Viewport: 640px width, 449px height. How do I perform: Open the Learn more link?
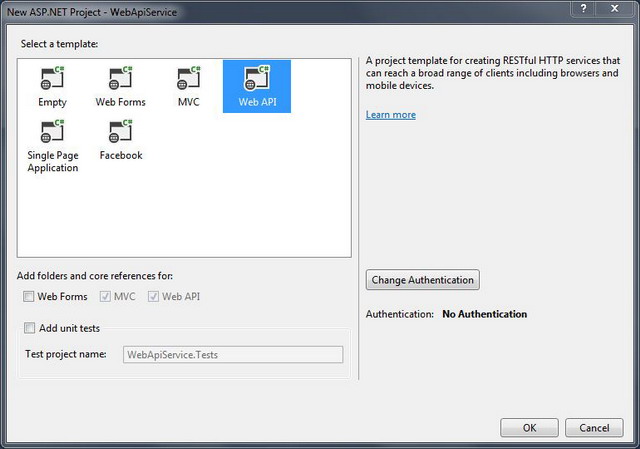(x=391, y=115)
